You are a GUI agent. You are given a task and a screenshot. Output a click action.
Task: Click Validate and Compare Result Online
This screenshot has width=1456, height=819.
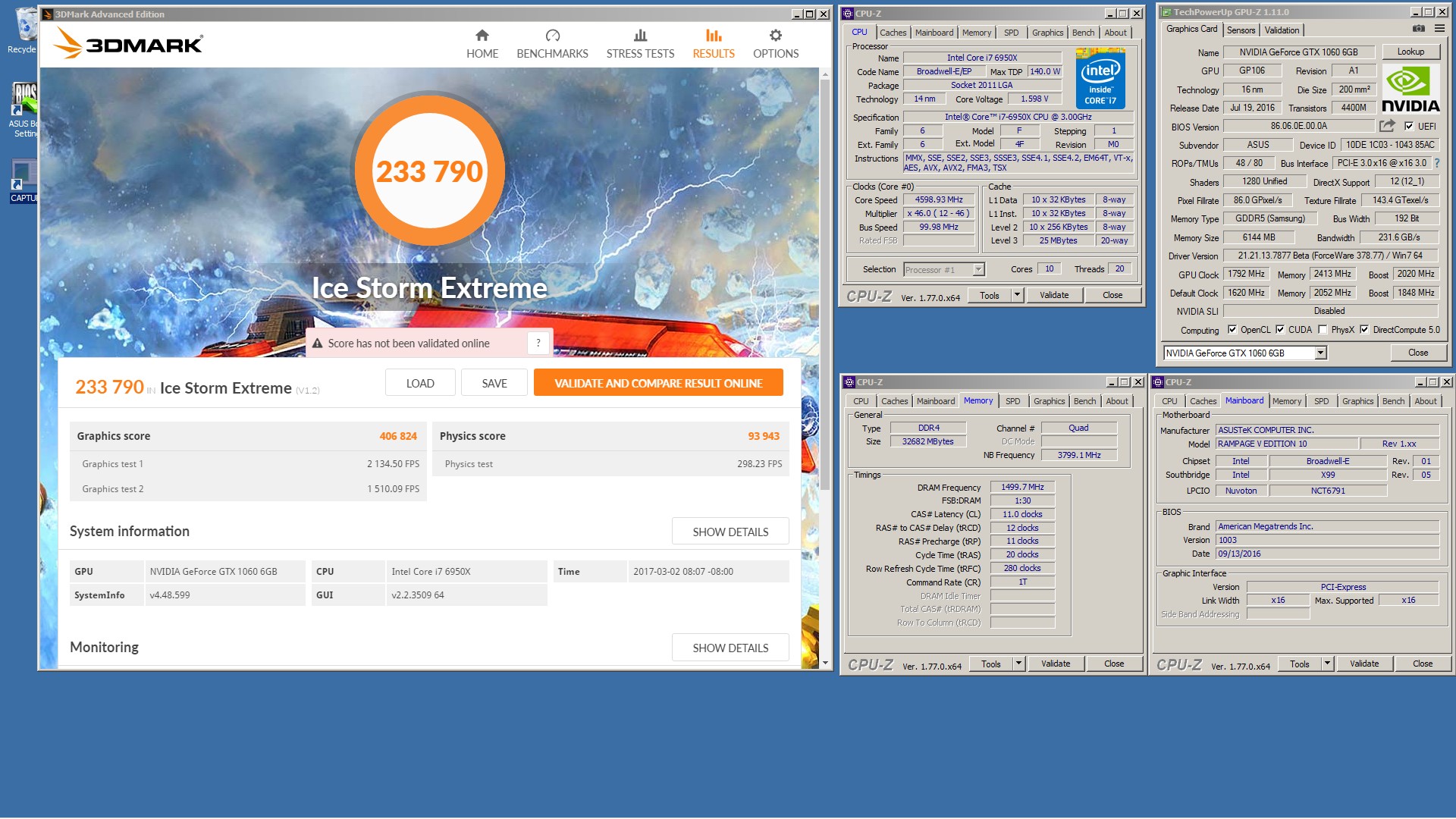(x=658, y=383)
